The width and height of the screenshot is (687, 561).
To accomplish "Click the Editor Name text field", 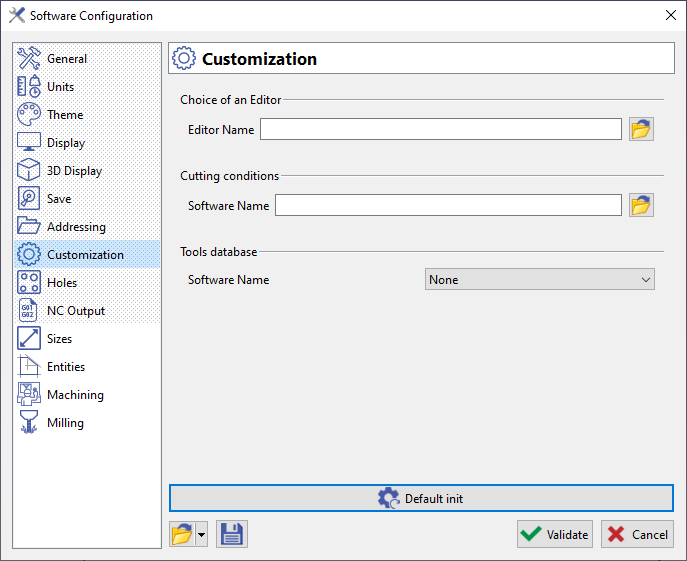I will (x=441, y=129).
